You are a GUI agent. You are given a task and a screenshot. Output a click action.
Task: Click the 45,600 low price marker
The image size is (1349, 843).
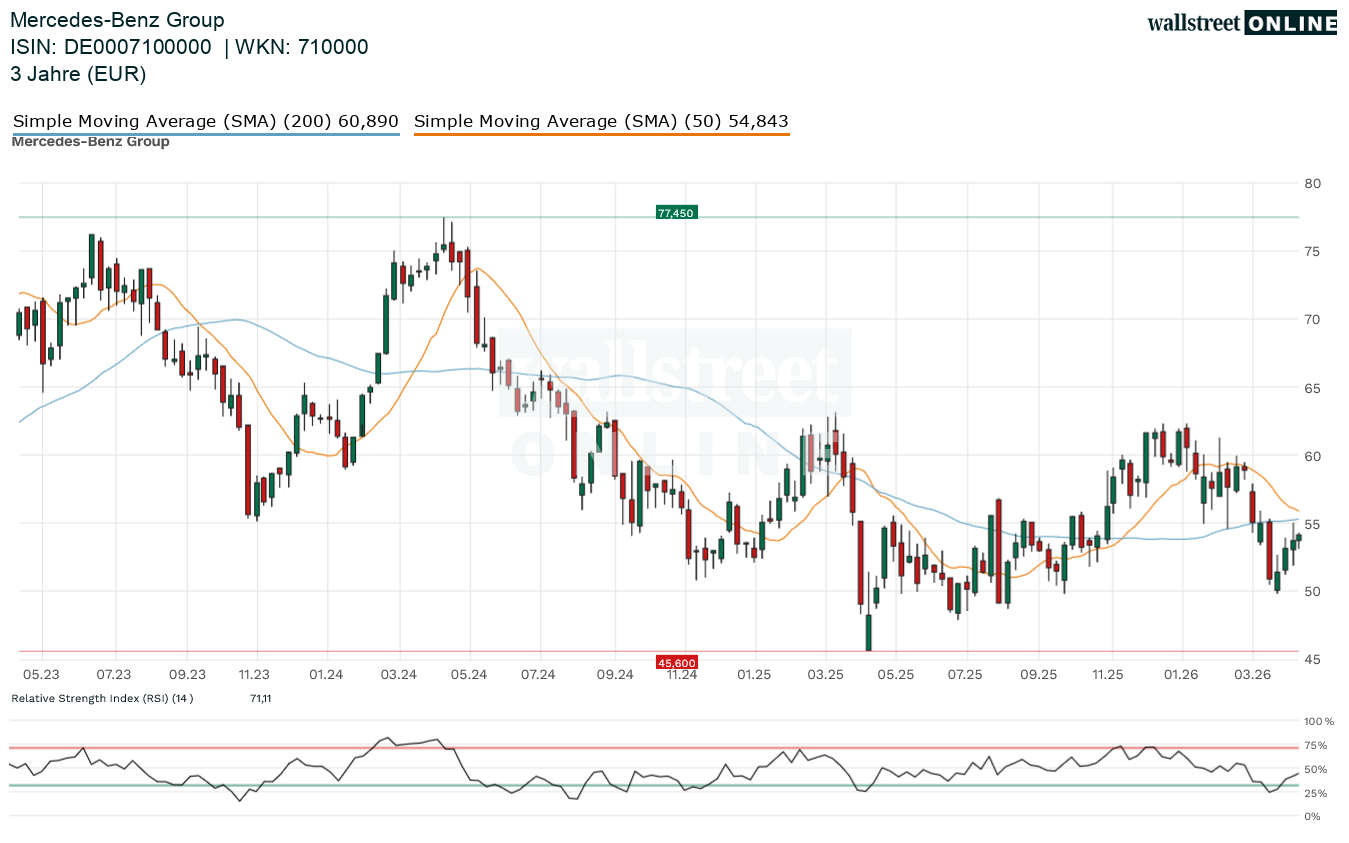click(x=677, y=661)
